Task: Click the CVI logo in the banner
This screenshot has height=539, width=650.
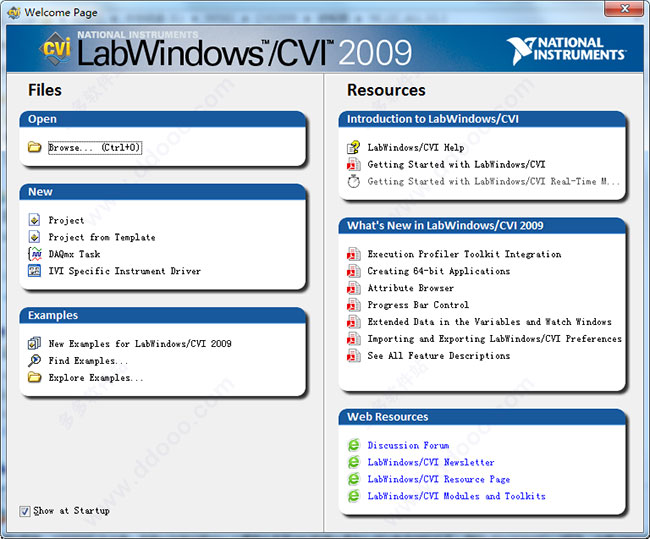Action: pyautogui.click(x=56, y=49)
